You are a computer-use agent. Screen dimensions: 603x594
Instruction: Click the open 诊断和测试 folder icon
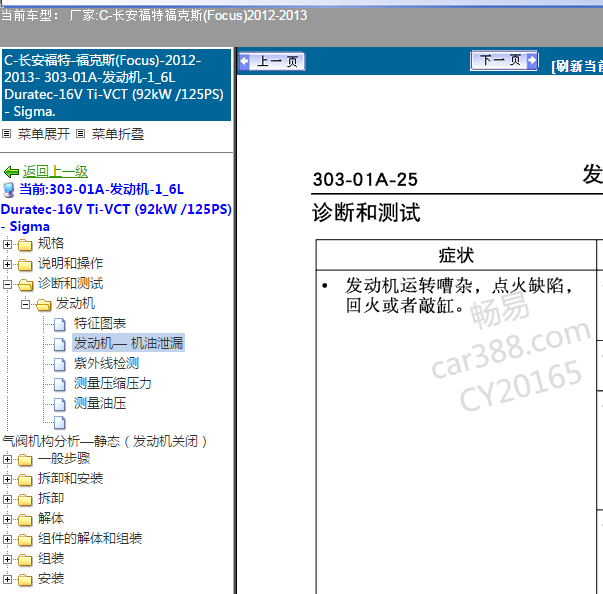(25, 285)
